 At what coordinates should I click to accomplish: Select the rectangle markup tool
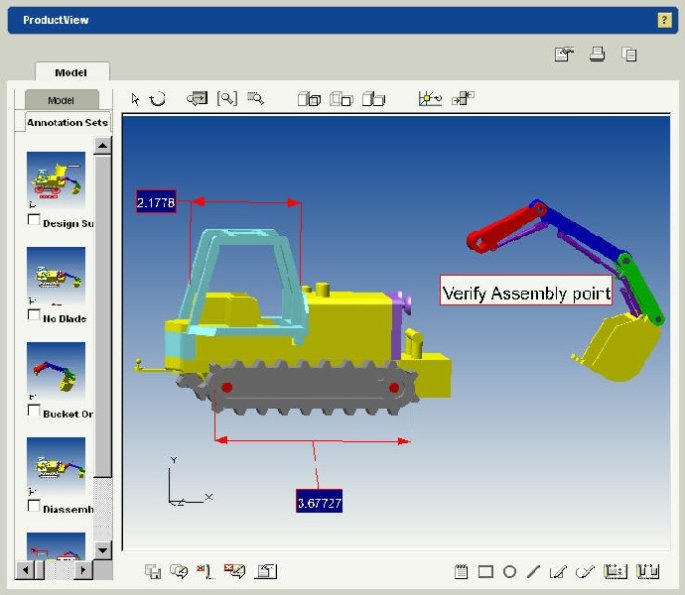pos(486,572)
